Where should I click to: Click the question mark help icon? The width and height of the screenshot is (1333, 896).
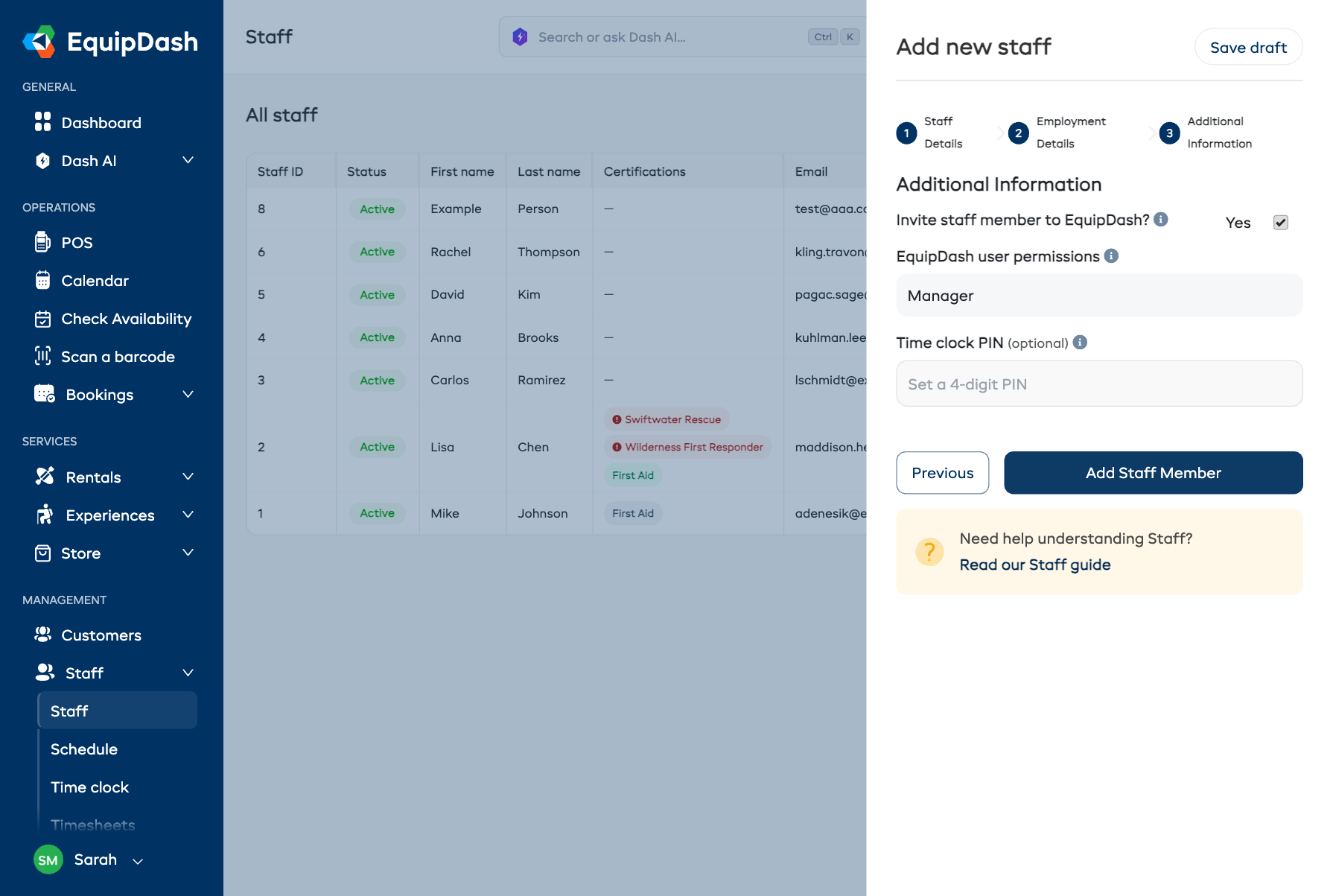click(929, 552)
